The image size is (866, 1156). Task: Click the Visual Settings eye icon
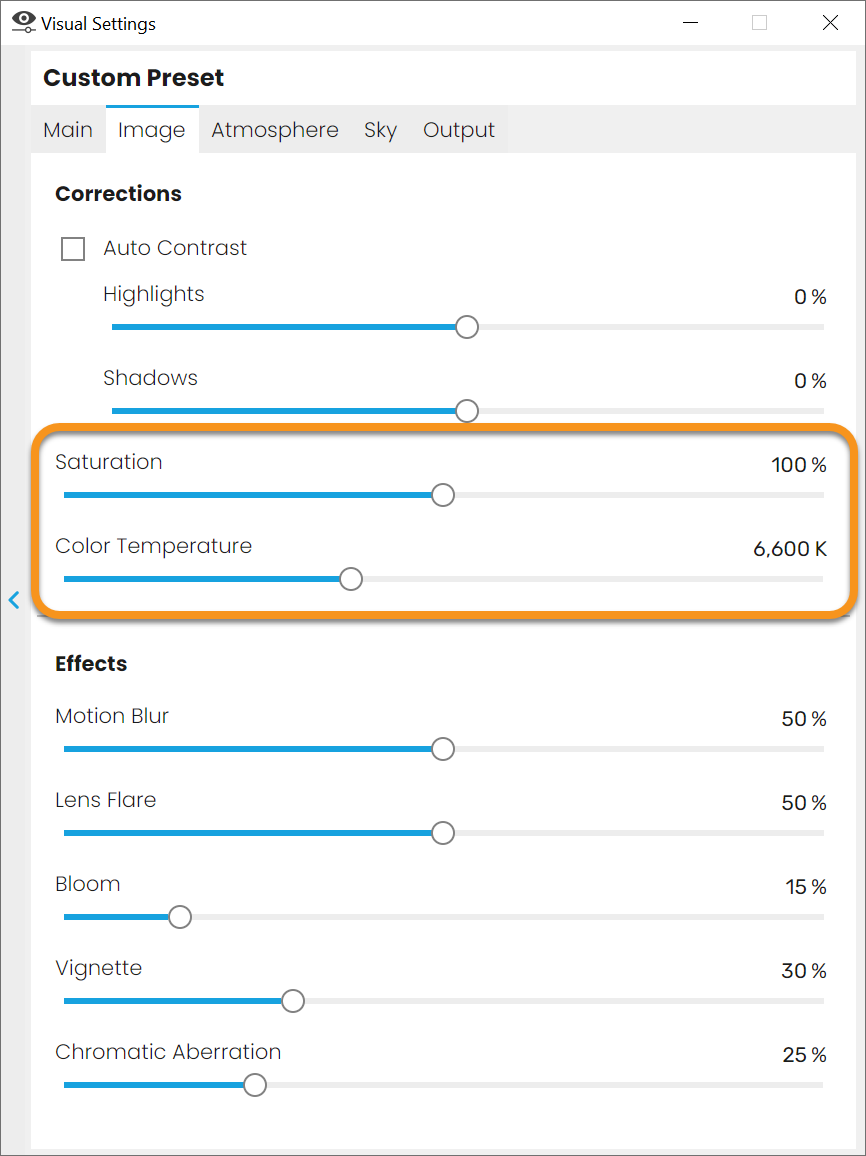coord(23,22)
